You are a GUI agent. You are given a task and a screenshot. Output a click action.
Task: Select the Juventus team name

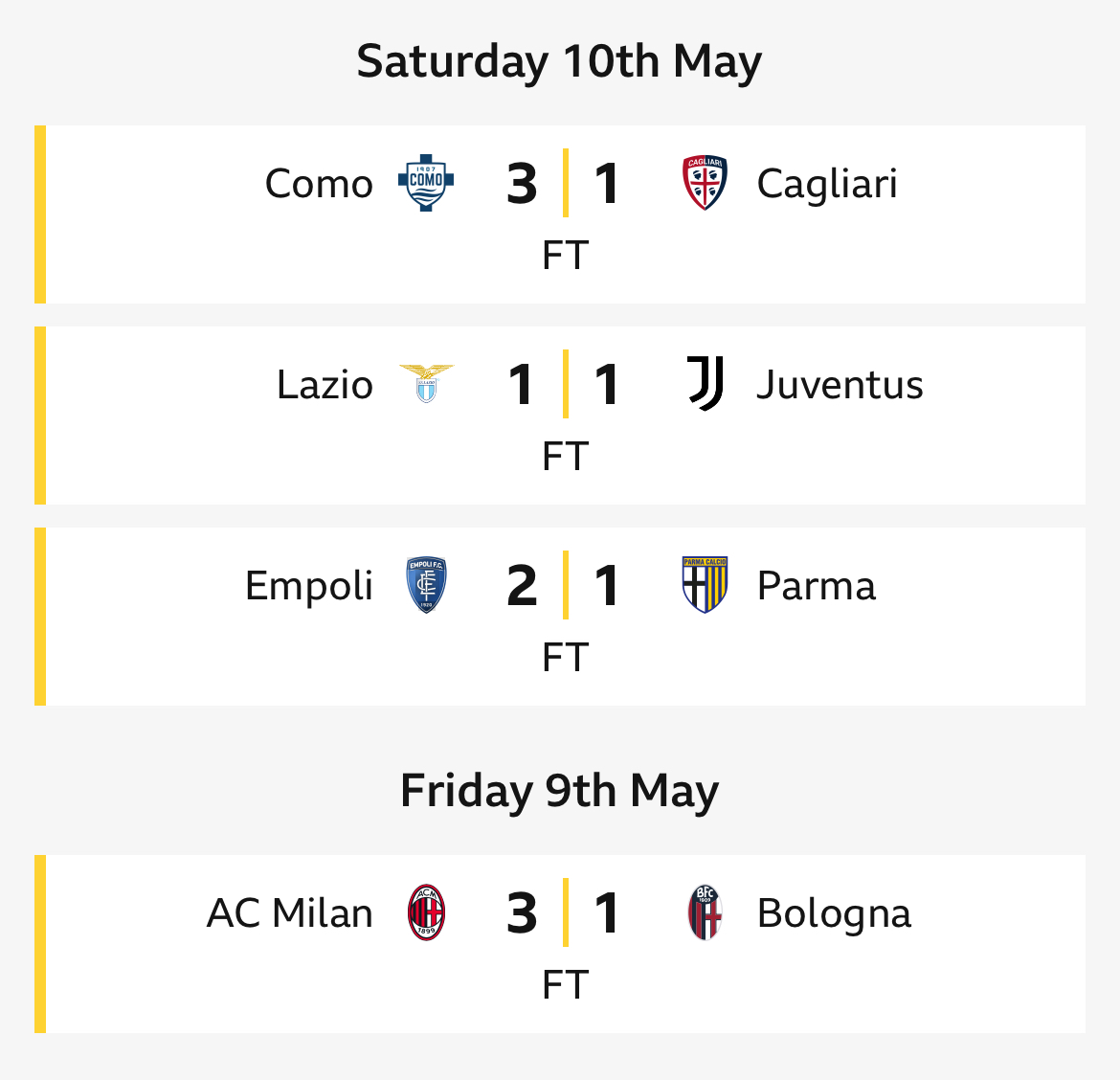coord(840,385)
